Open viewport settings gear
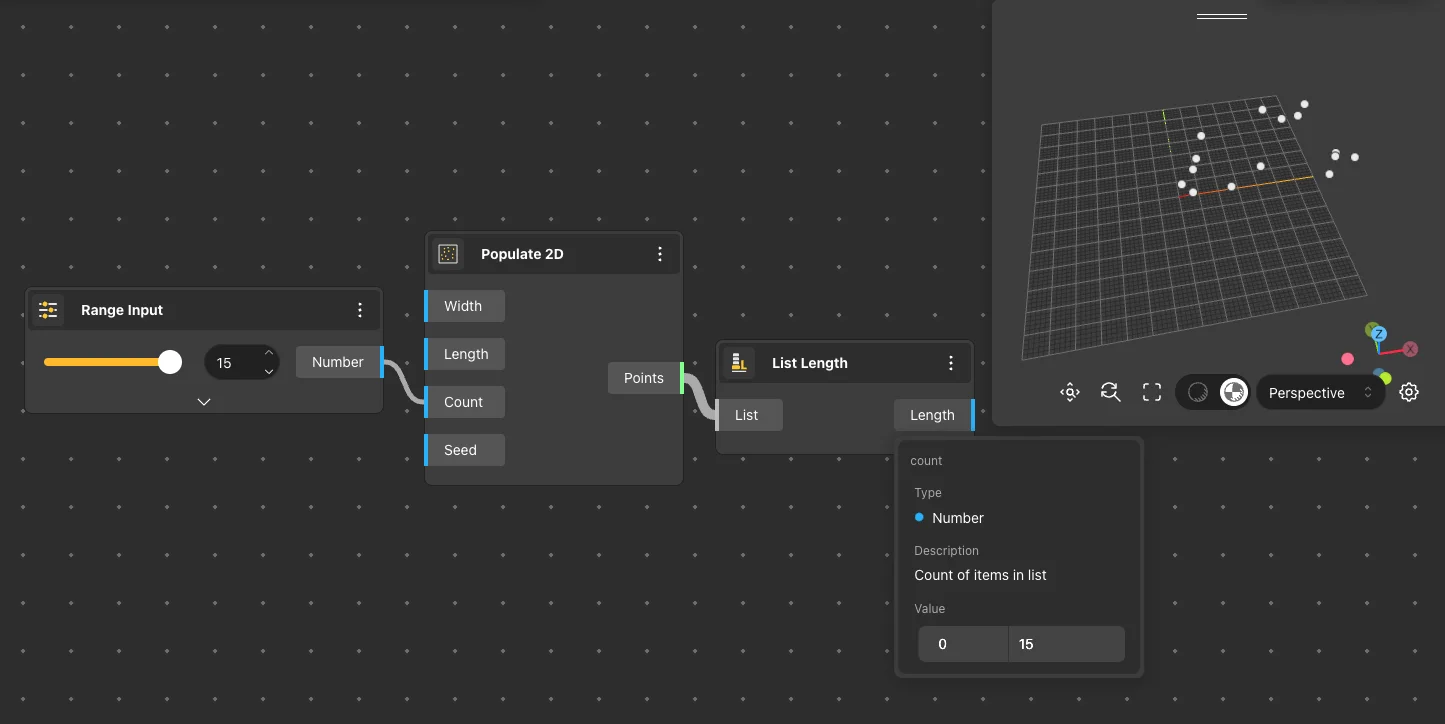Viewport: 1445px width, 724px height. tap(1409, 392)
